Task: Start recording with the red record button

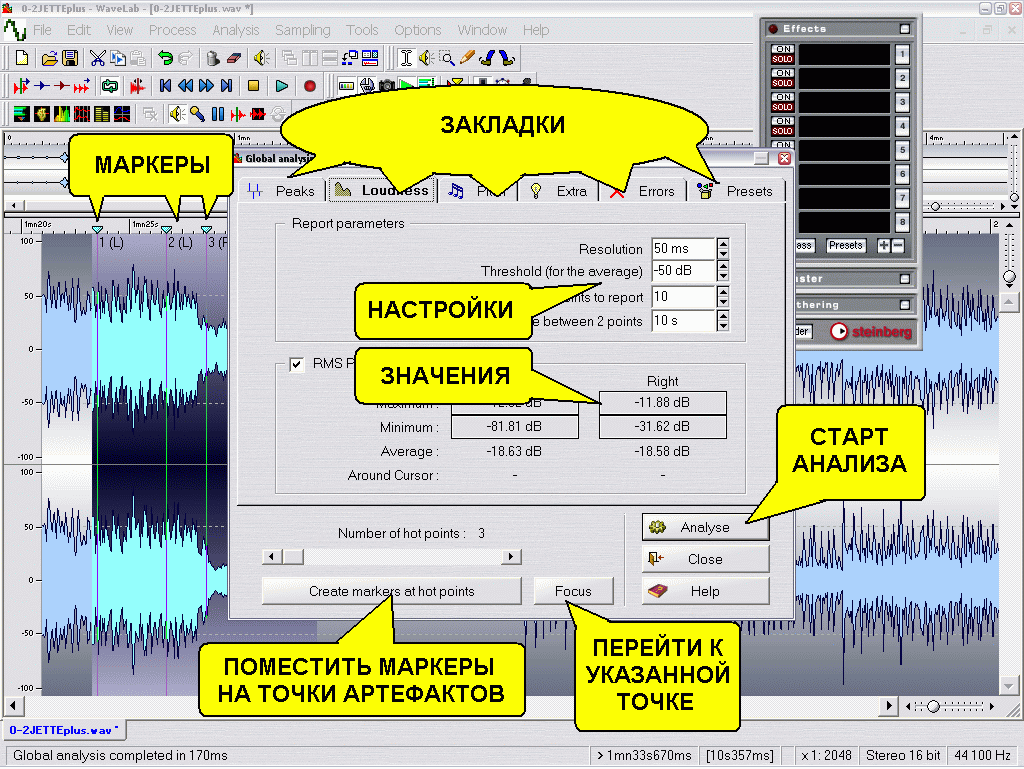Action: tap(310, 86)
